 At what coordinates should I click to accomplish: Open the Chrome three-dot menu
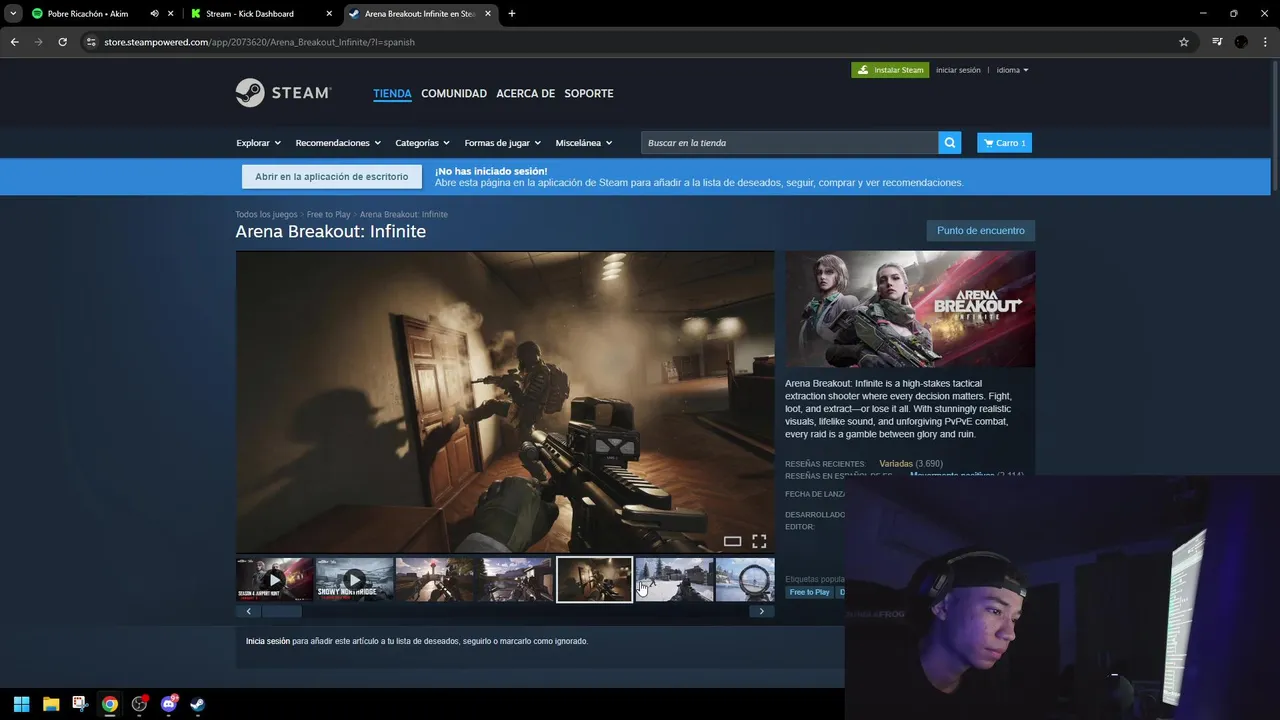tap(1265, 42)
